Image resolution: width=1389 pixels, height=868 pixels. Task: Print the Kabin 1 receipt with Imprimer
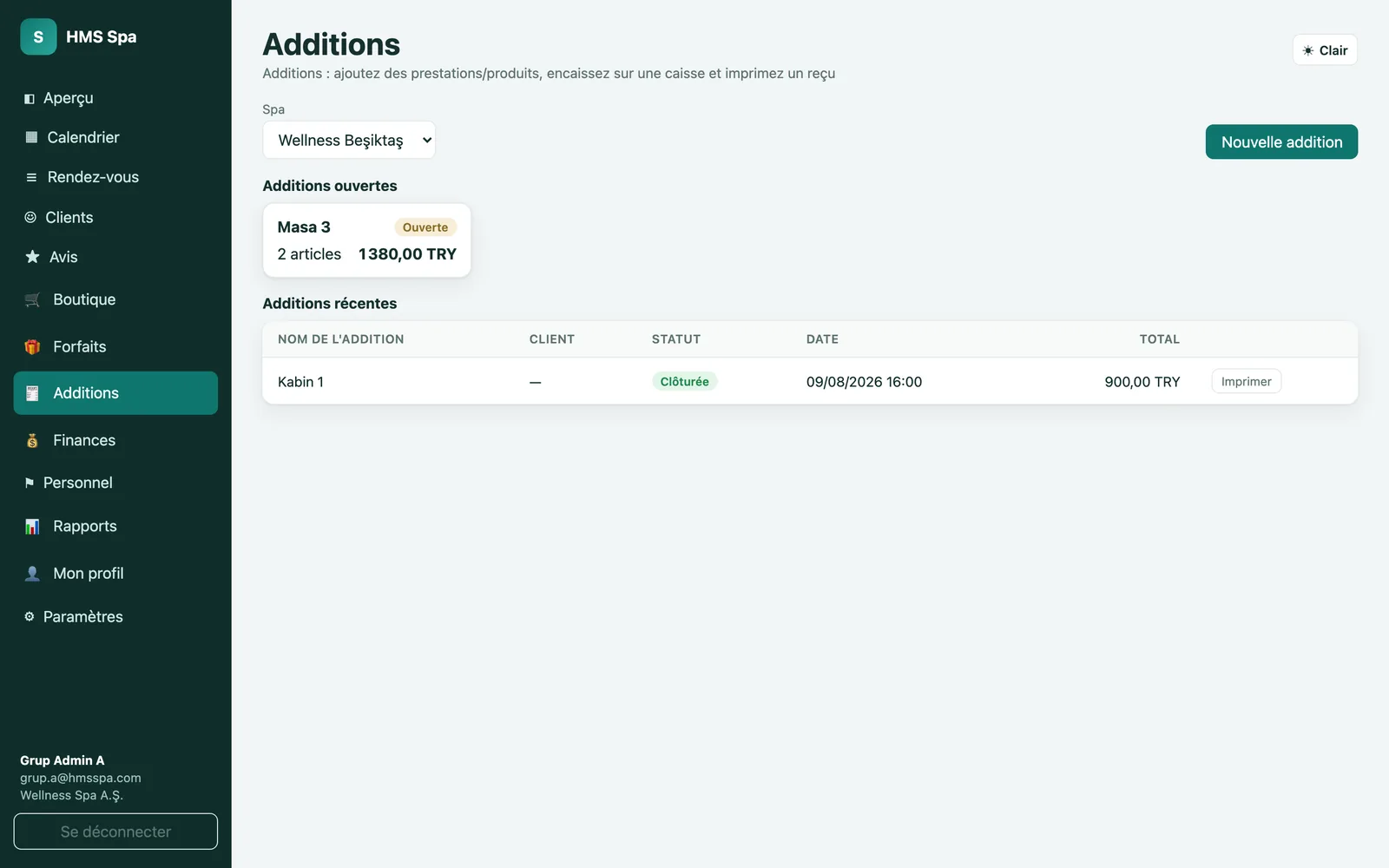[1246, 381]
